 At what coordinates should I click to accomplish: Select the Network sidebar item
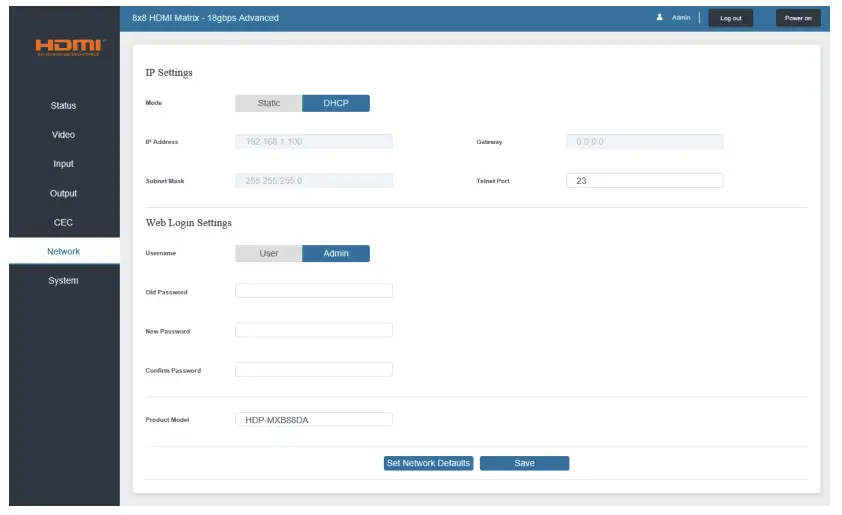[x=64, y=251]
